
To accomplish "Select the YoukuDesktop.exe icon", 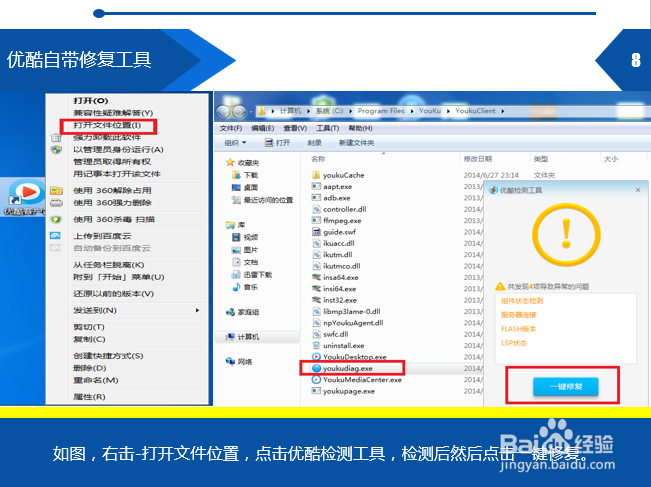I will coord(316,357).
